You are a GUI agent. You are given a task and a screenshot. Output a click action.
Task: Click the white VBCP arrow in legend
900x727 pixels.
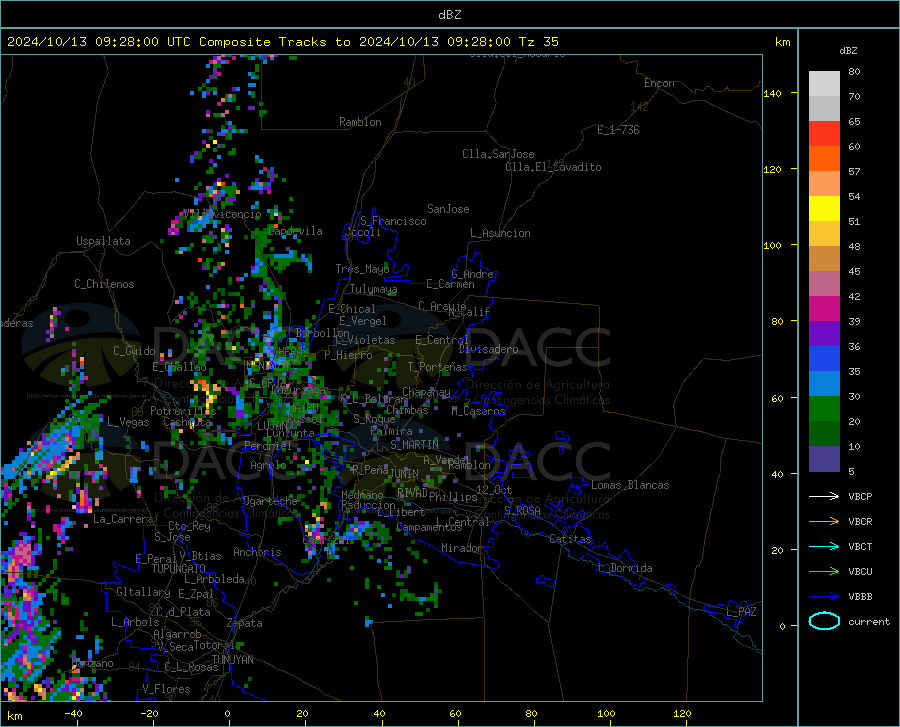(824, 496)
